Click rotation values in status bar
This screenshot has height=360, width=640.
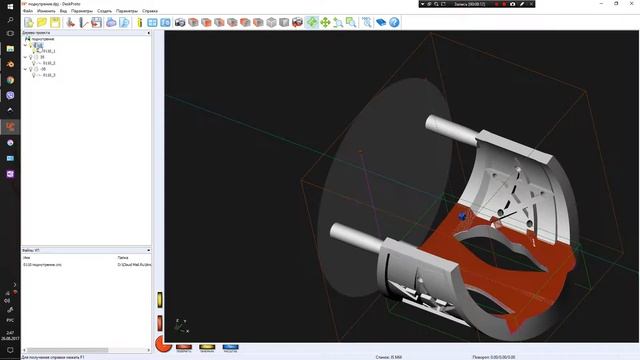coord(493,357)
